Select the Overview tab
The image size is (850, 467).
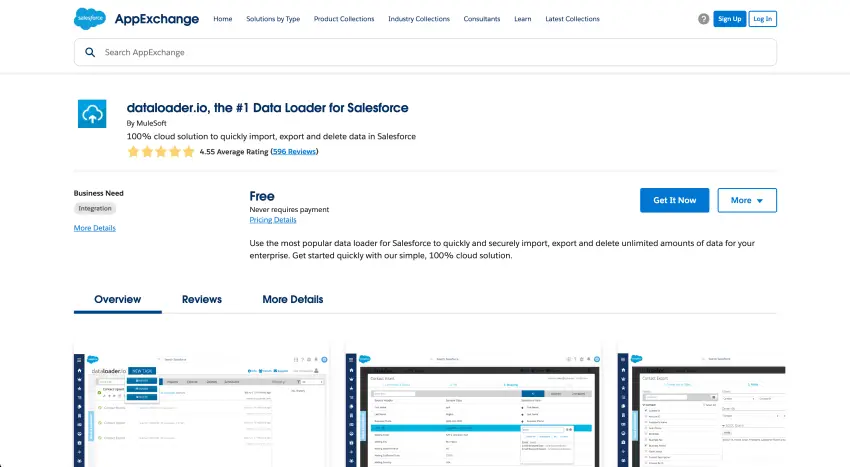point(118,299)
